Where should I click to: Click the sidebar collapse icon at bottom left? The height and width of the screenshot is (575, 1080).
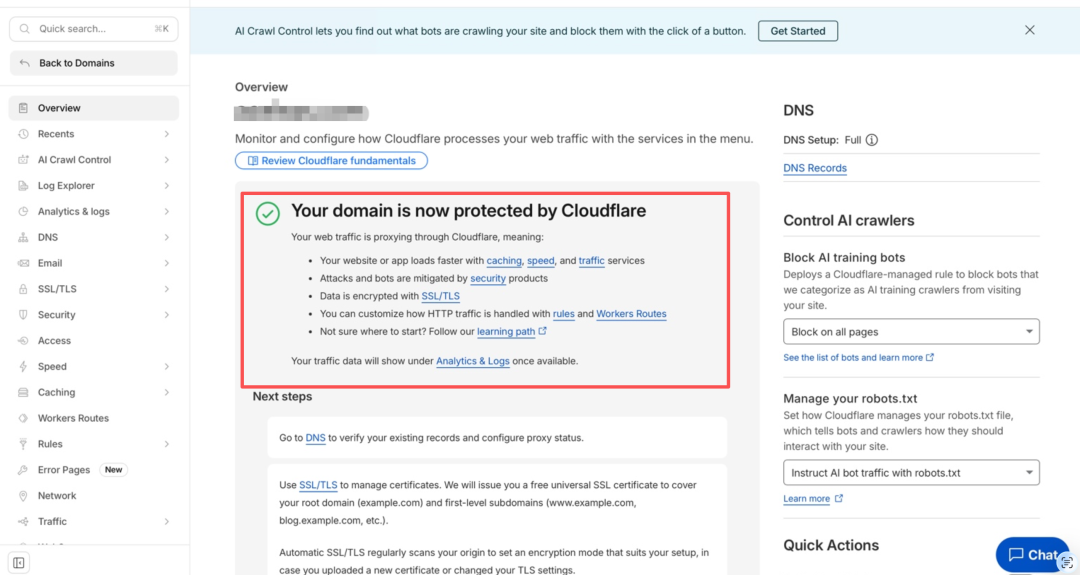19,563
